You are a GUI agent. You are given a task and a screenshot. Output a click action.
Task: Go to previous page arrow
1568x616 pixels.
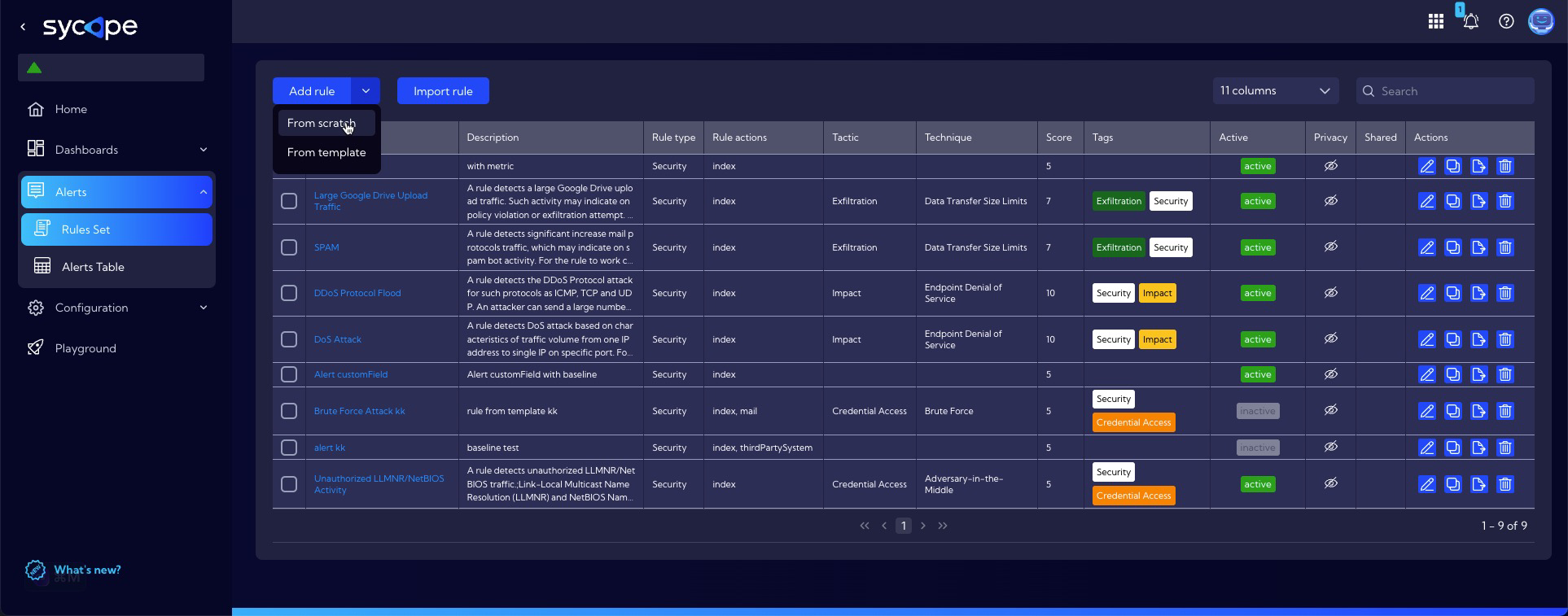coord(884,526)
